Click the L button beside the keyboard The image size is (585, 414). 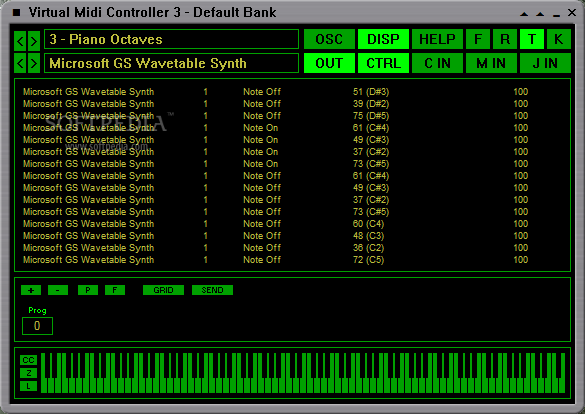[28, 386]
